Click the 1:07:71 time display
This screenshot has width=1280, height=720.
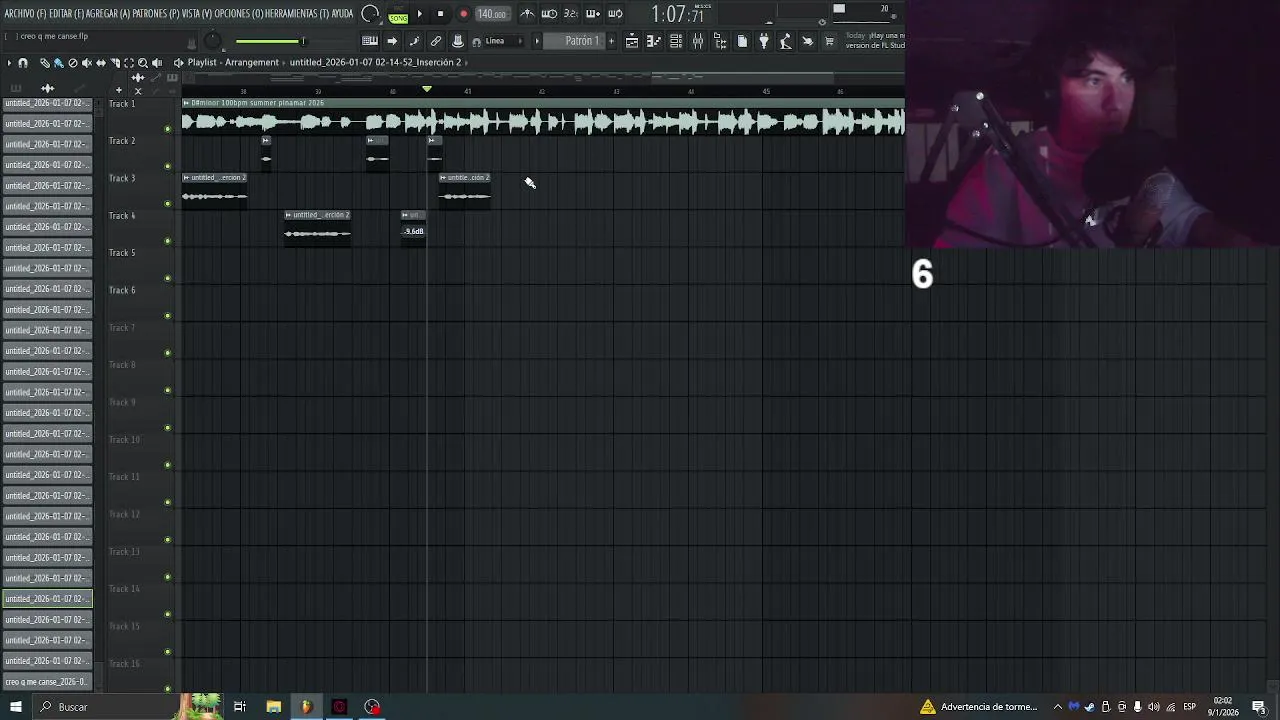coord(678,14)
